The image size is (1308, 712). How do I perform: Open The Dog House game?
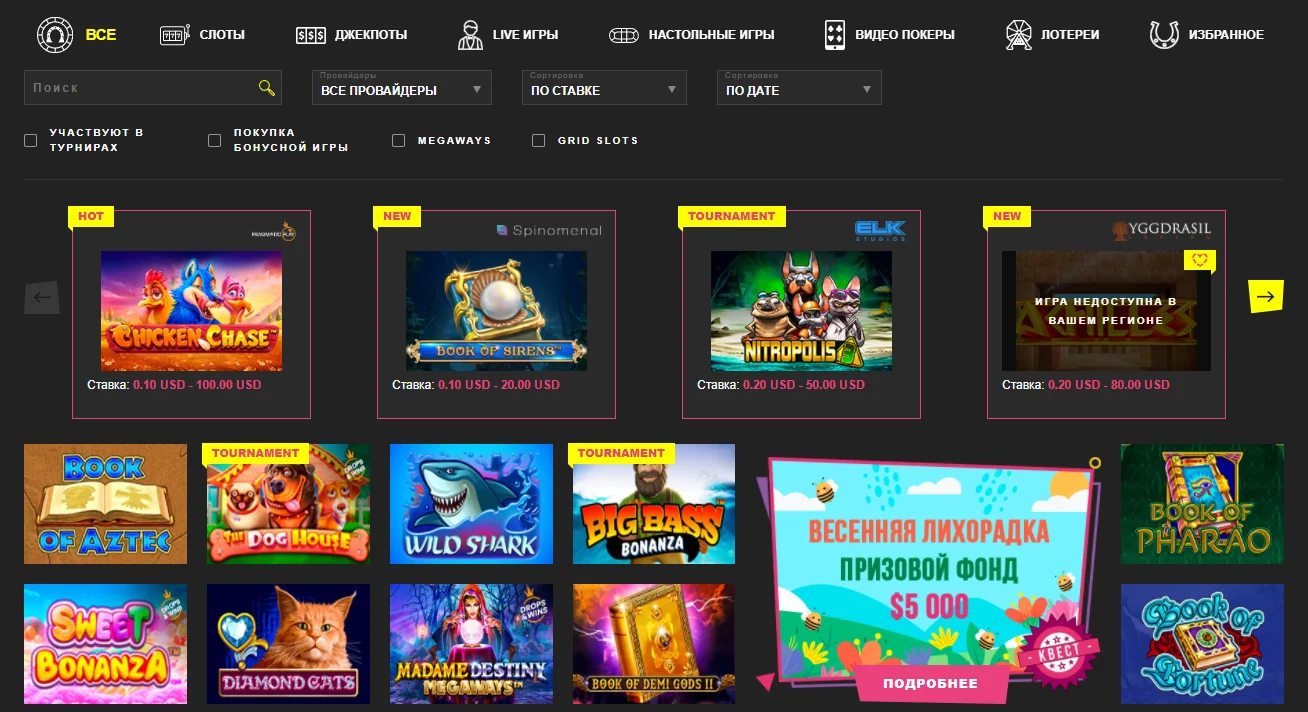tap(289, 504)
